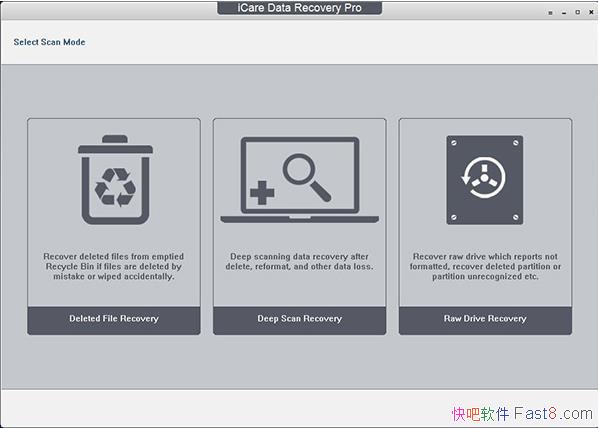Image resolution: width=598 pixels, height=428 pixels.
Task: Click the iCare Data Recovery Pro title
Action: [299, 8]
